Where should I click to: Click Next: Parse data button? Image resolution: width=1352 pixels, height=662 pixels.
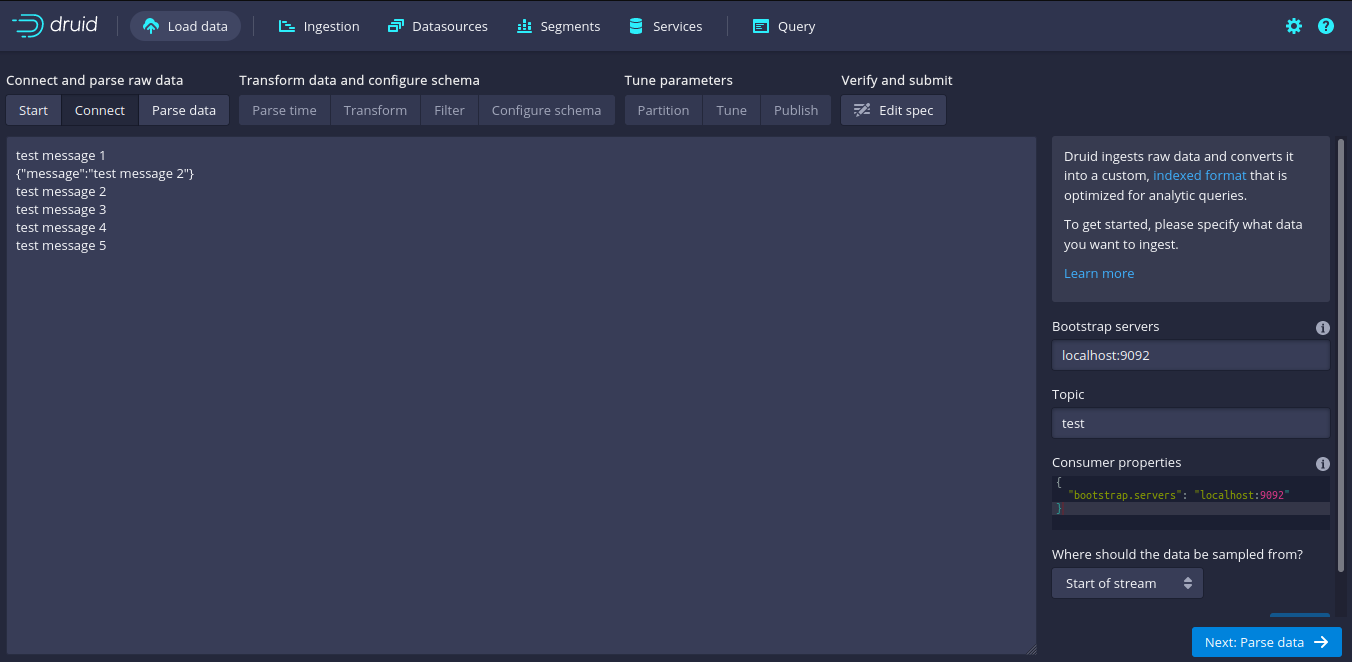coord(1266,642)
